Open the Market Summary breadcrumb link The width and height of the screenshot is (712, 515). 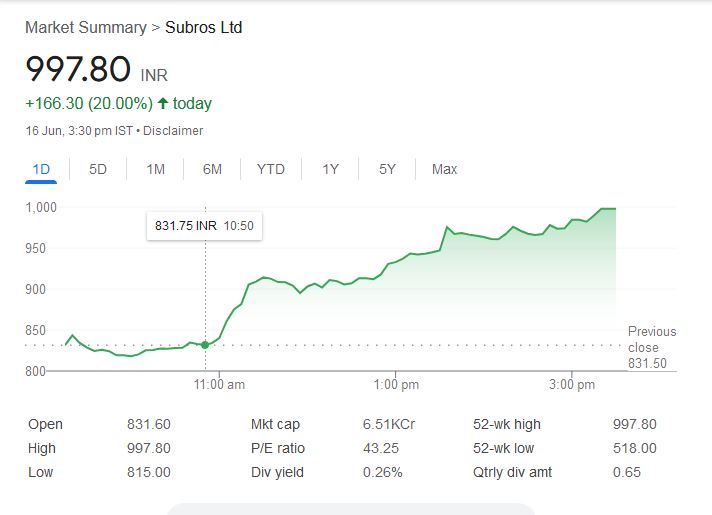tap(86, 28)
